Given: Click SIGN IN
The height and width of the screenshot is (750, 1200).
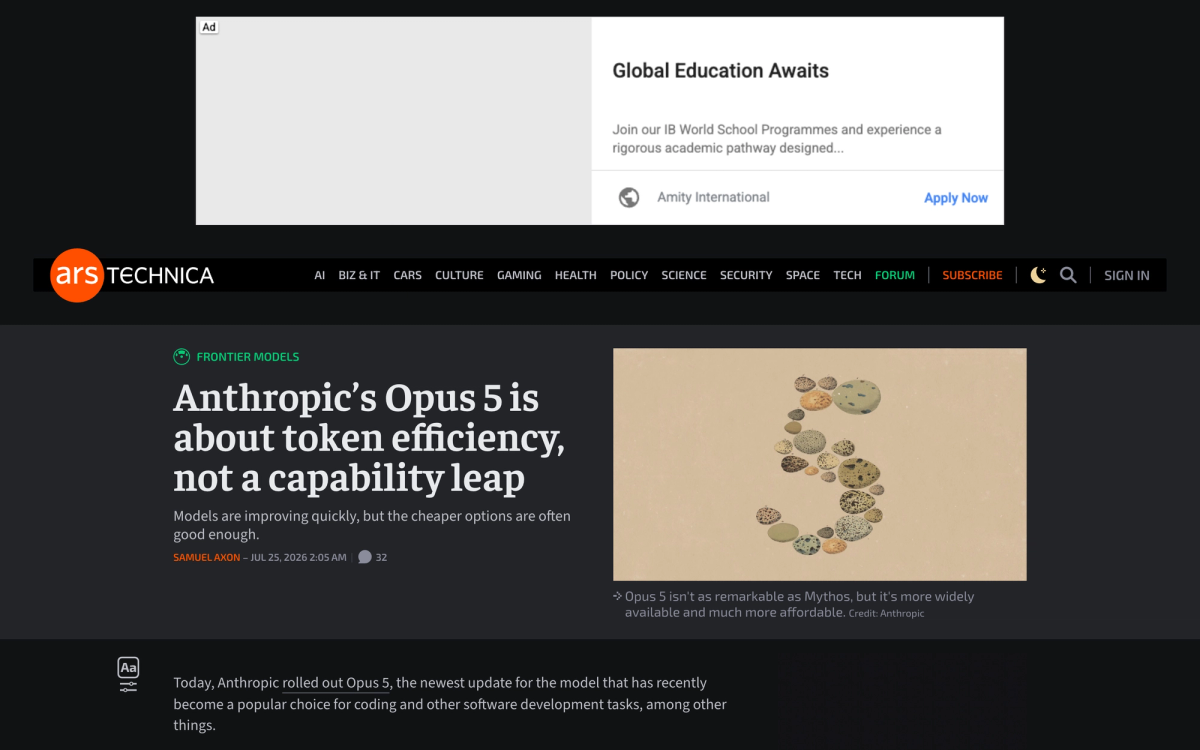Looking at the screenshot, I should click(x=1127, y=275).
